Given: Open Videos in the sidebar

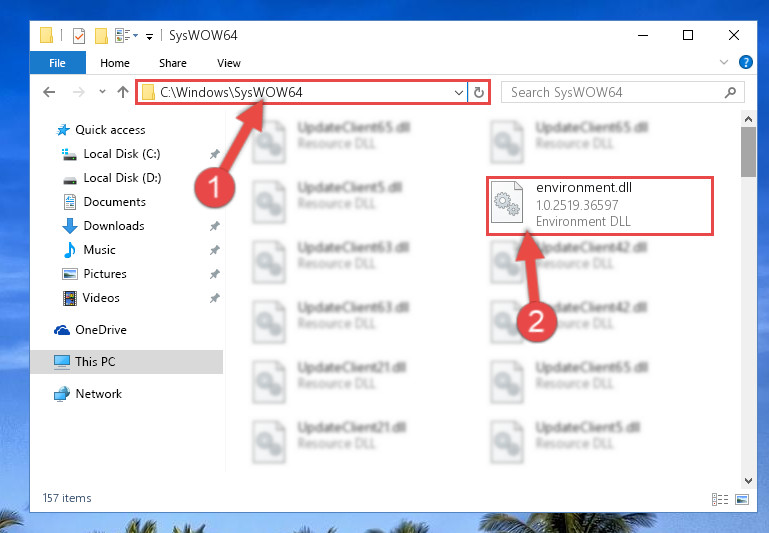Looking at the screenshot, I should (x=101, y=298).
